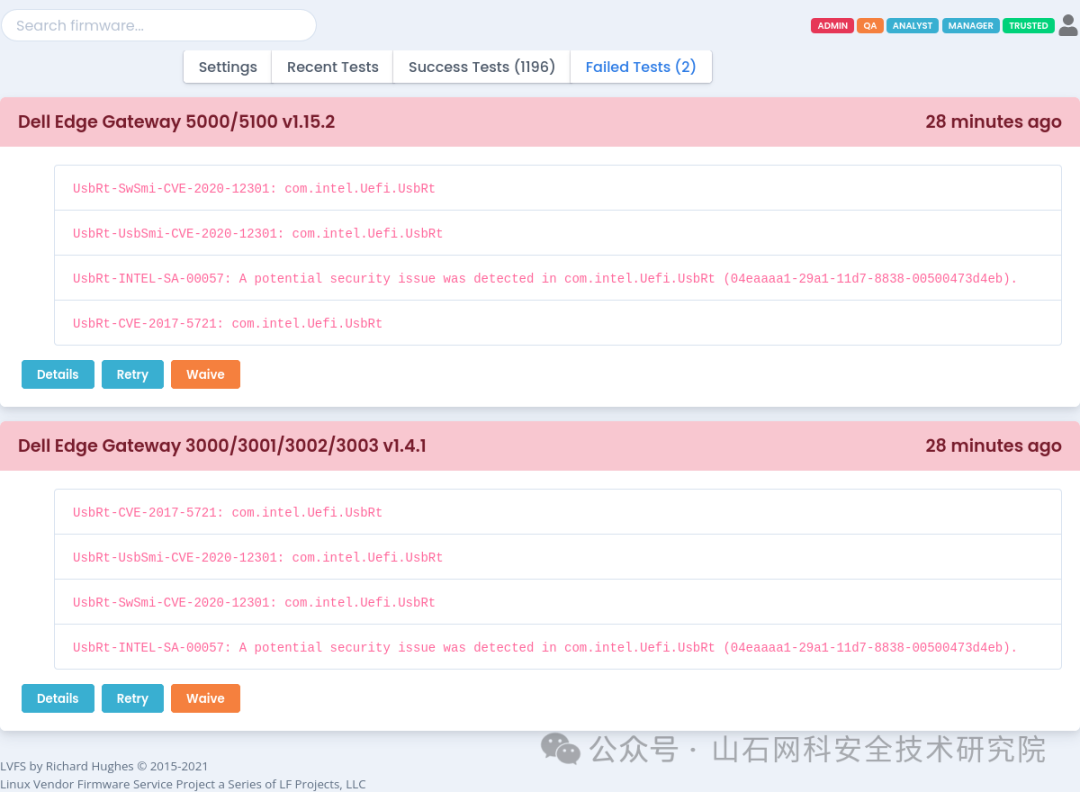Screen dimensions: 1080x792
Task: Select UsbRt-CVE-2017-5721 row under Gateway 3000 series
Action: (x=558, y=512)
